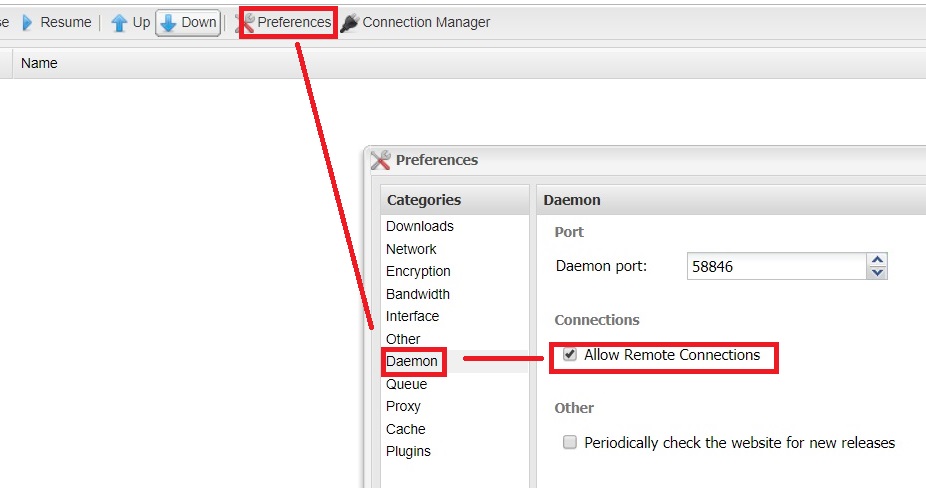The height and width of the screenshot is (488, 926).
Task: Click the Up arrow icon
Action: tap(119, 22)
